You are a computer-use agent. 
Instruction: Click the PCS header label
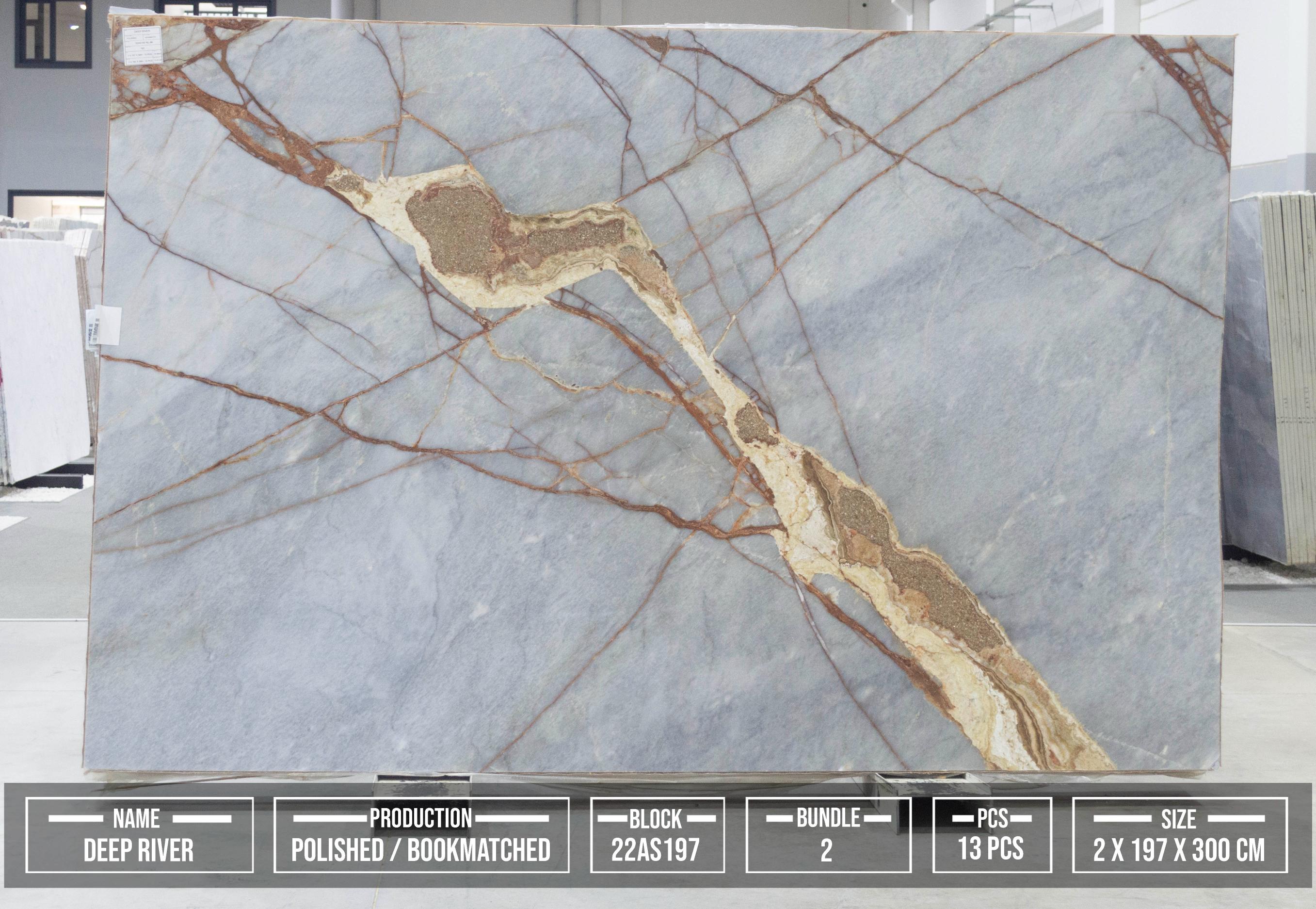pos(992,819)
